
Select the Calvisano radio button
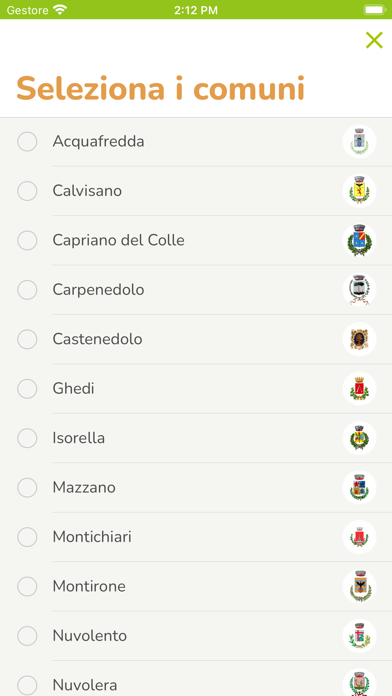point(27,191)
